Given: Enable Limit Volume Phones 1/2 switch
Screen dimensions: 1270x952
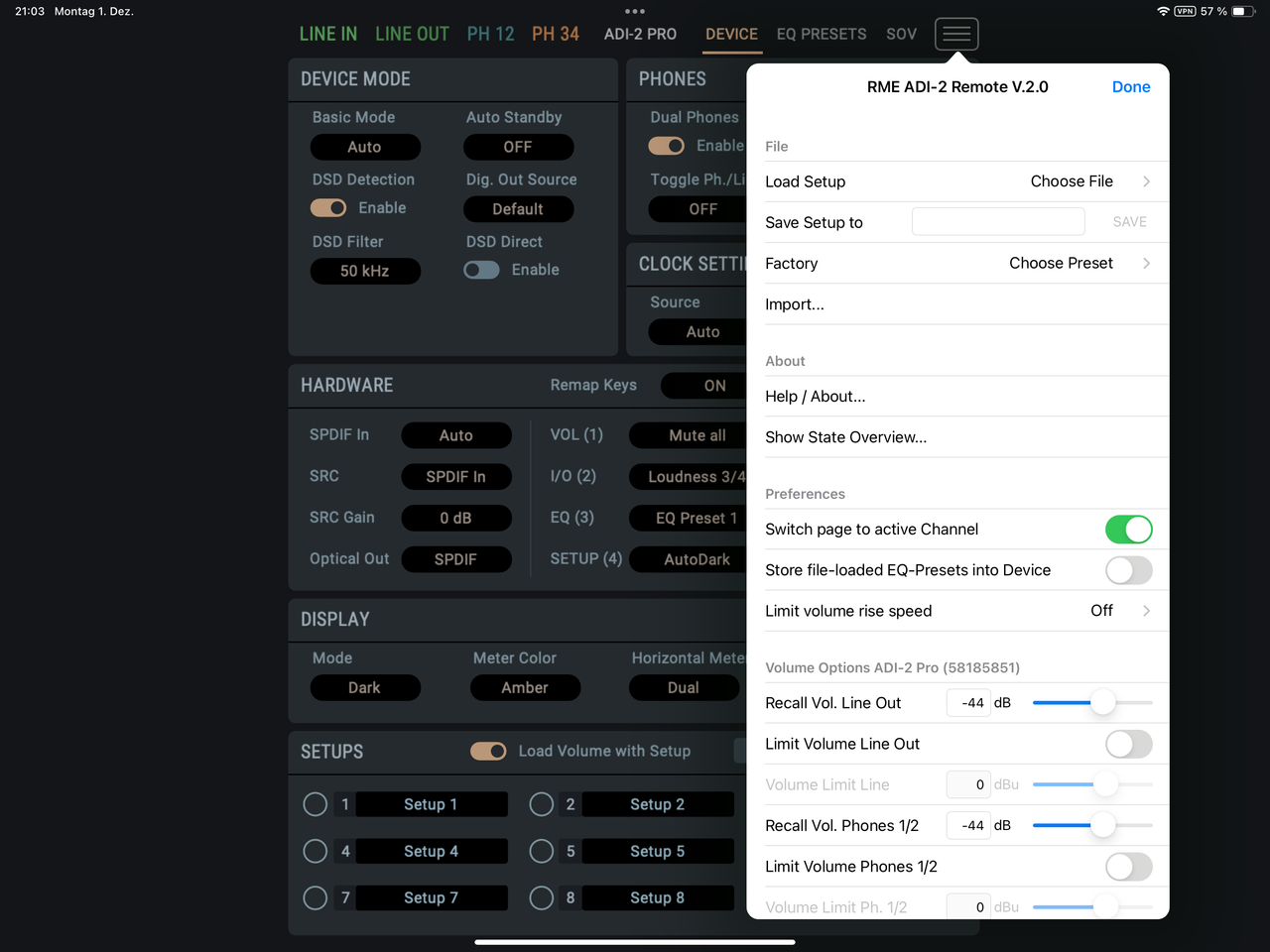Looking at the screenshot, I should point(1129,867).
